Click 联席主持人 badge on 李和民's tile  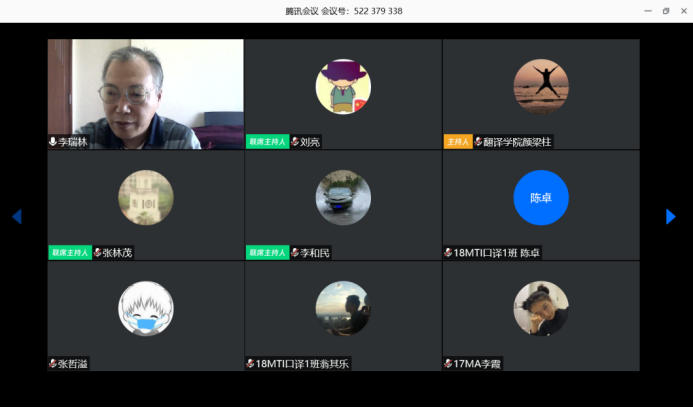(x=267, y=253)
